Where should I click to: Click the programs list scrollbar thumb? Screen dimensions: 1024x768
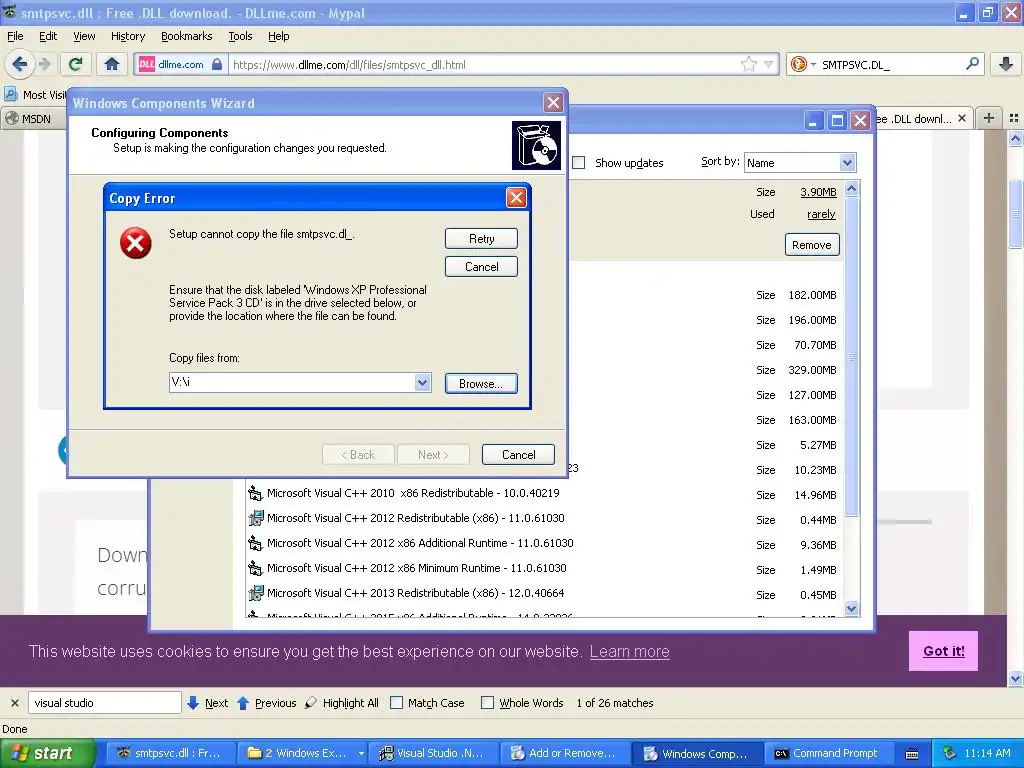click(x=851, y=357)
